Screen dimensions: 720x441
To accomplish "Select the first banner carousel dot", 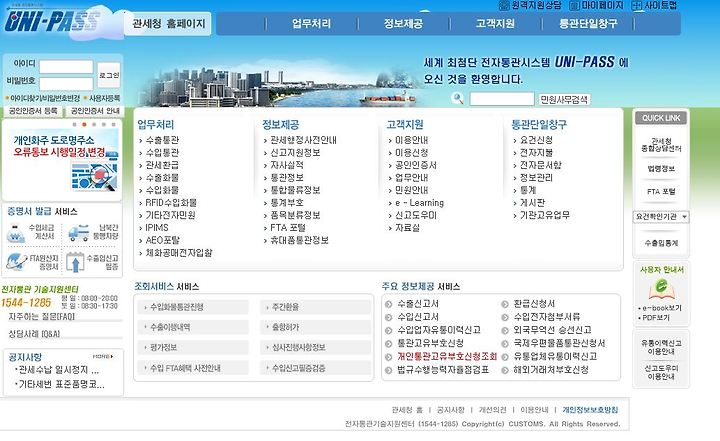I will pyautogui.click(x=74, y=124).
